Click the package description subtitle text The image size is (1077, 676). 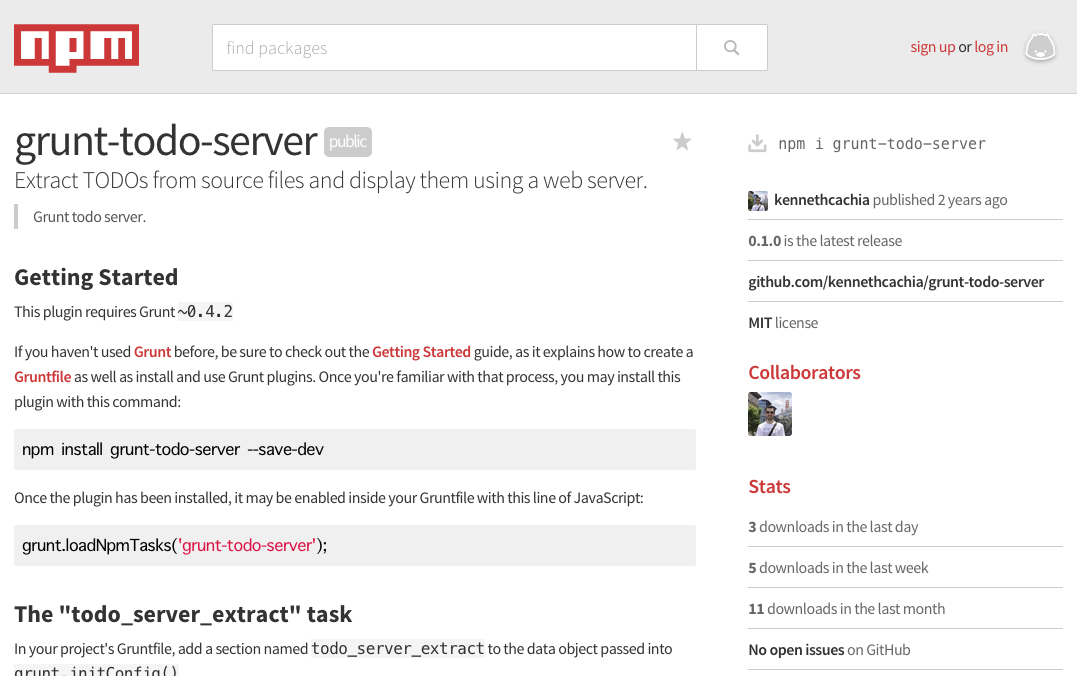[x=331, y=180]
